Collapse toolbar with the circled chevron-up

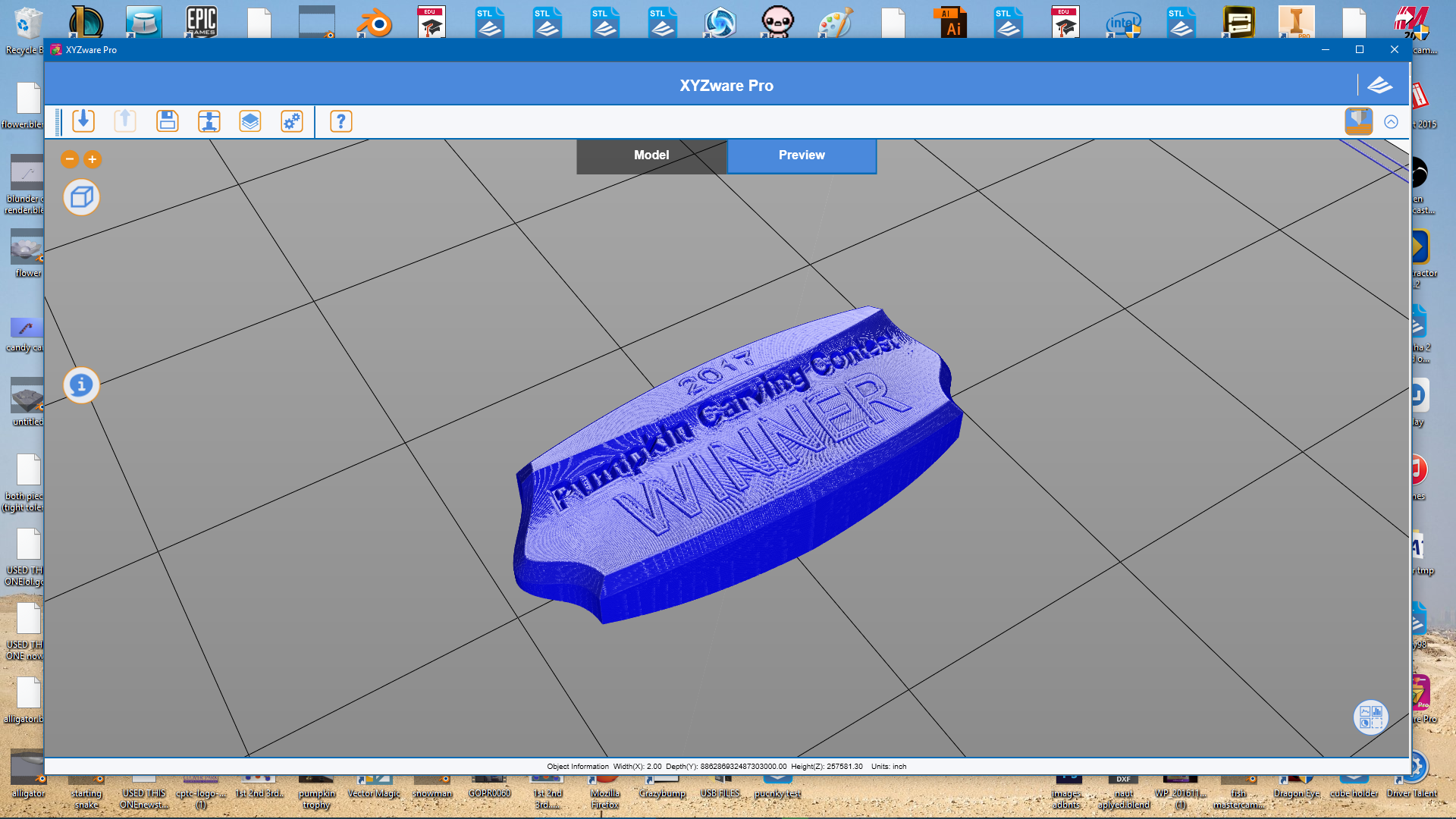(1391, 122)
